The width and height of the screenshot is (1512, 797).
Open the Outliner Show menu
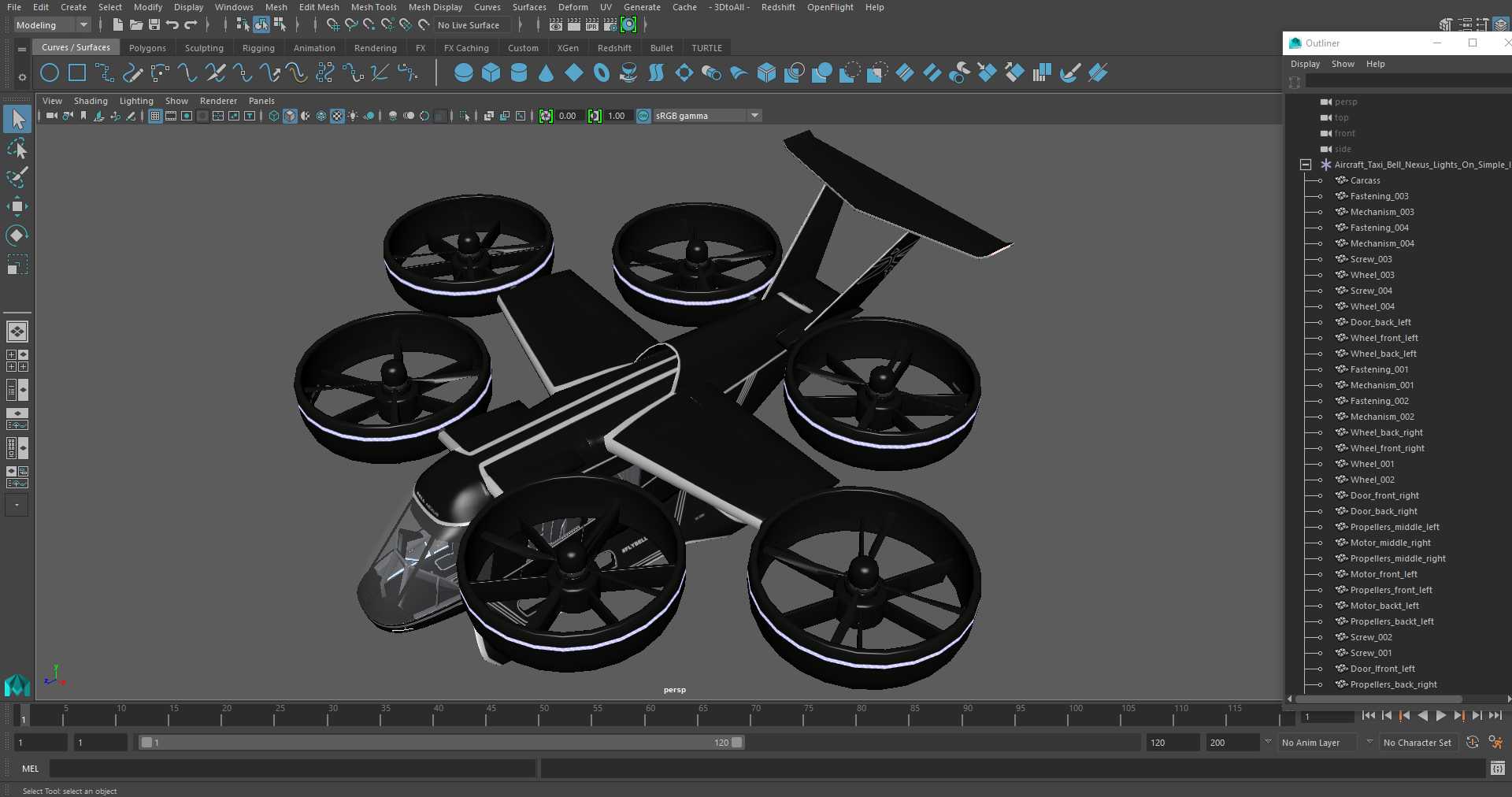tap(1343, 64)
